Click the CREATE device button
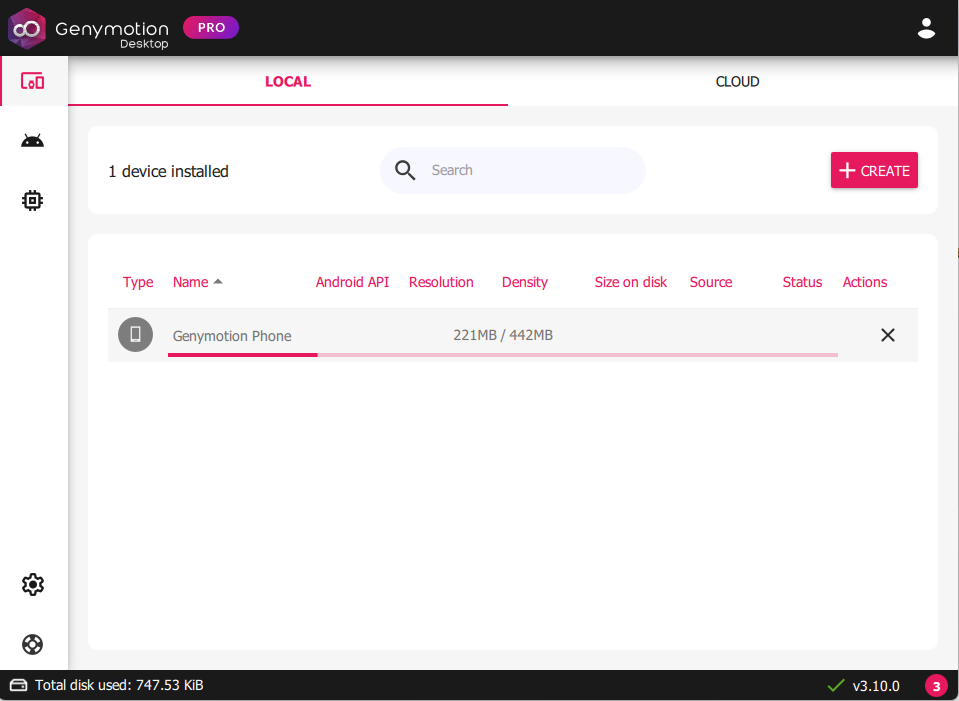 [874, 170]
